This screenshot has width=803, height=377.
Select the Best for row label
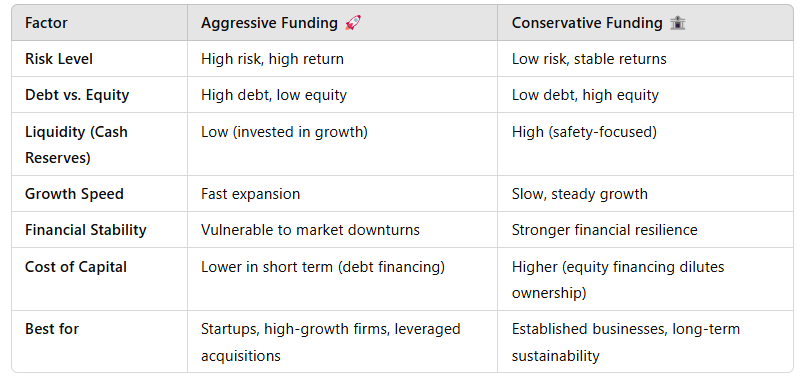click(x=52, y=328)
